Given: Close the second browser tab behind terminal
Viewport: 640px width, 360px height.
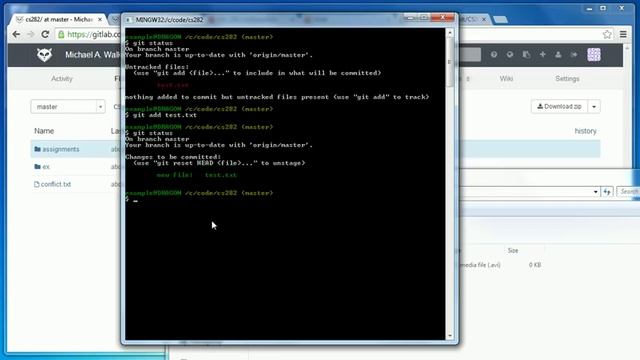Looking at the screenshot, I should pyautogui.click(x=484, y=19).
